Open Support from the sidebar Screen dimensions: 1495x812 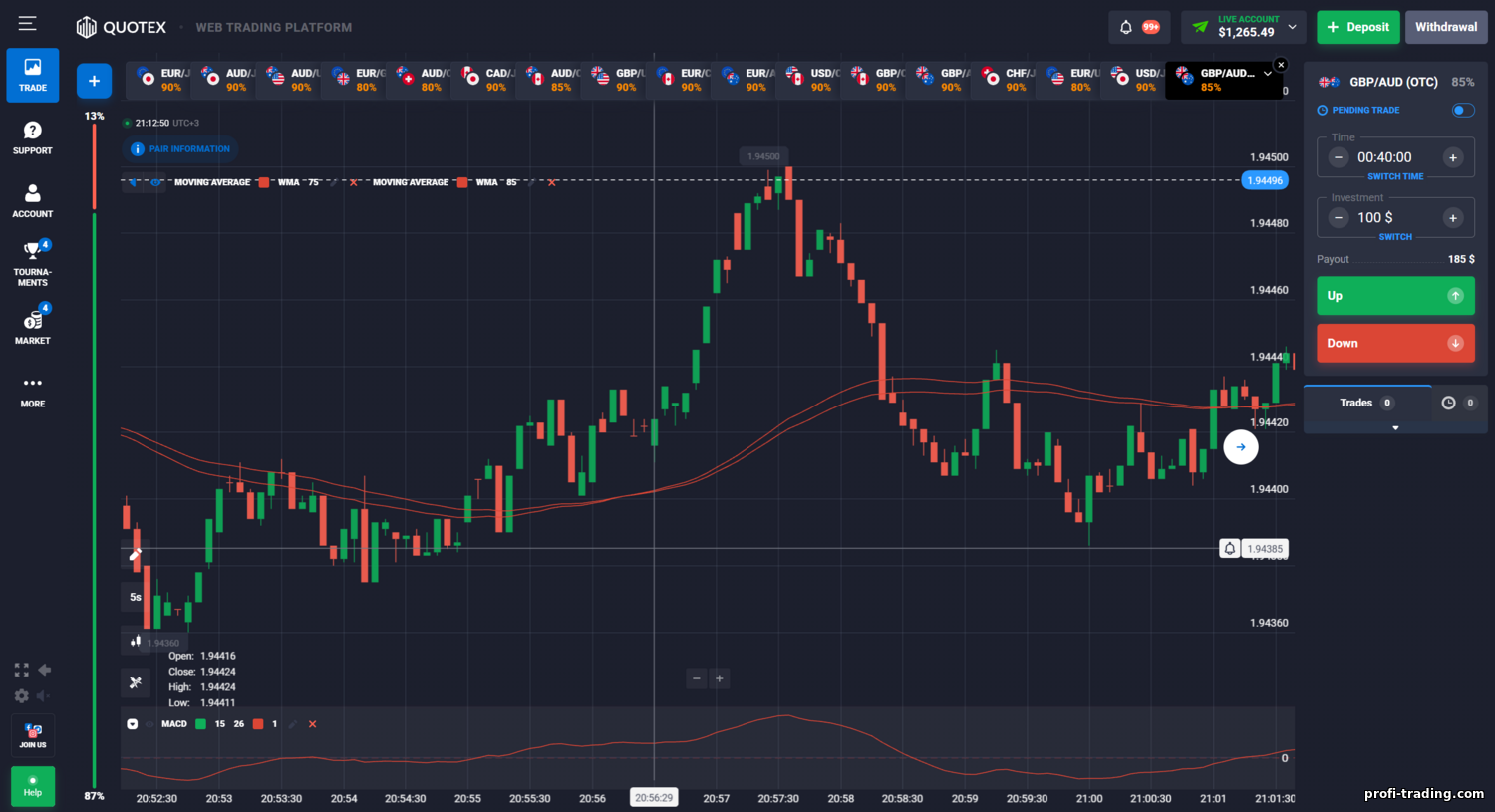coord(33,137)
